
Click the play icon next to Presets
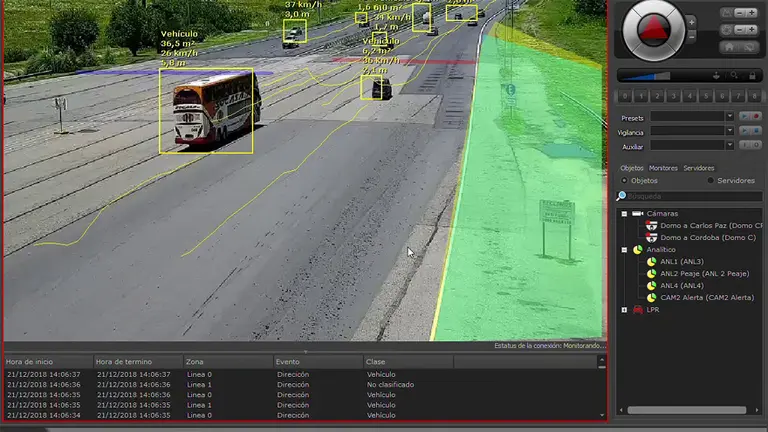coord(742,117)
